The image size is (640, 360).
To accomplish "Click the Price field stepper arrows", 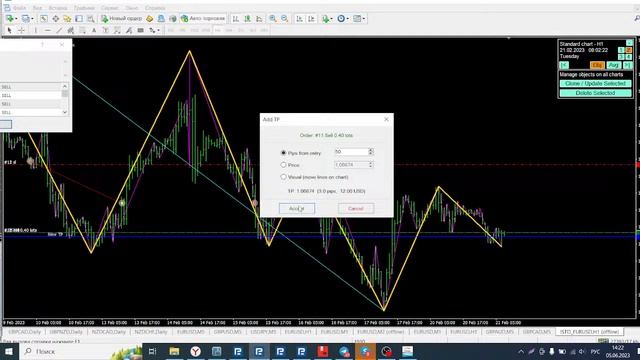I will coord(371,164).
